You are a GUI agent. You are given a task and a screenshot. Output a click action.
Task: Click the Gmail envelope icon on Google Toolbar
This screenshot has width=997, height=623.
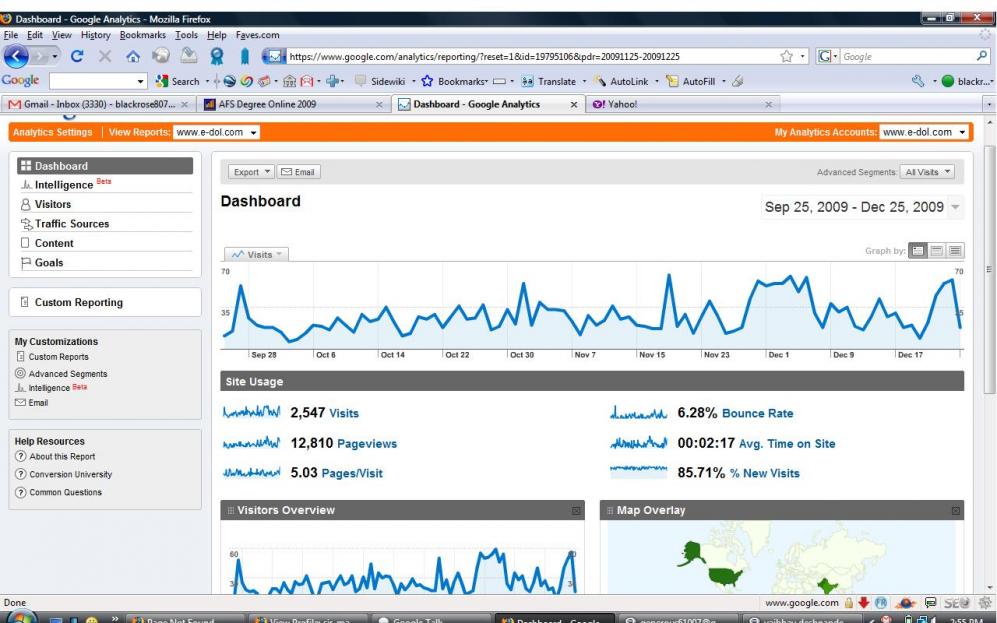coord(307,81)
